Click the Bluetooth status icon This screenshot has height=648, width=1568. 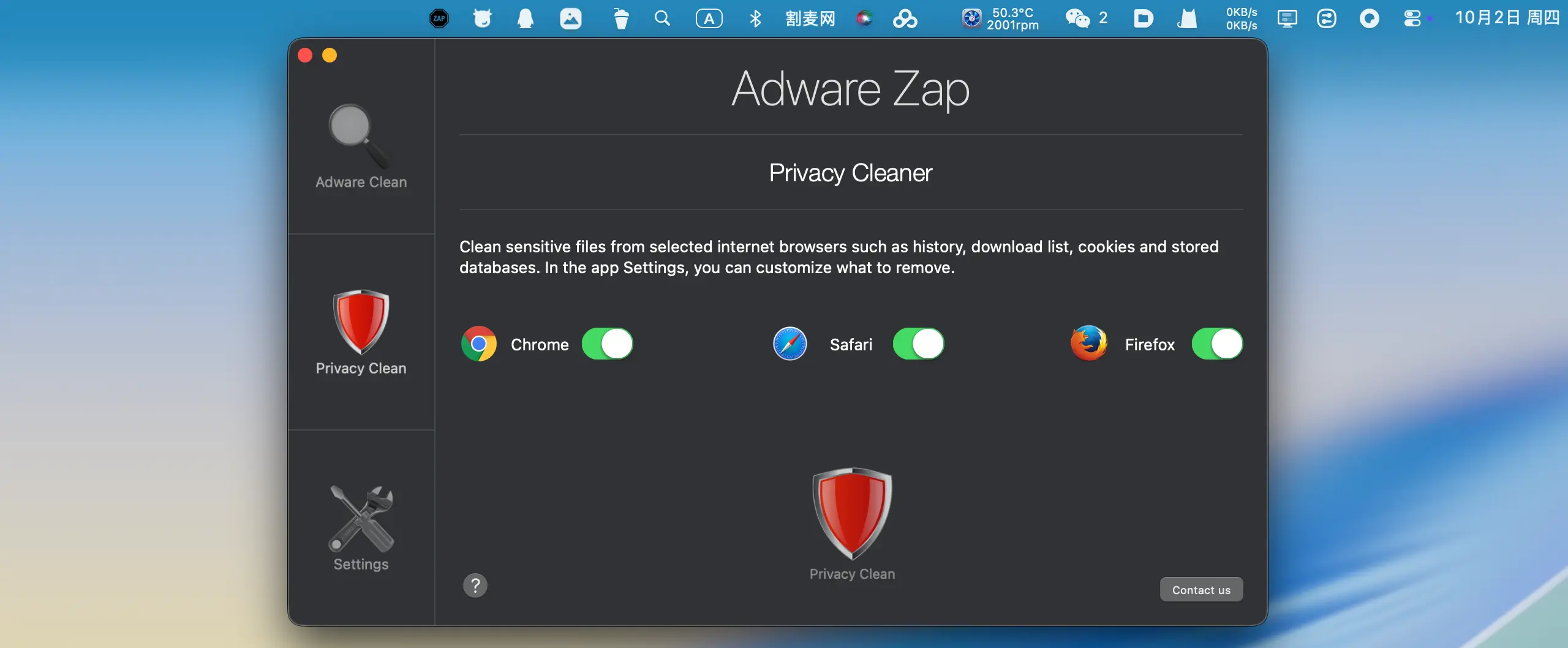[x=755, y=18]
